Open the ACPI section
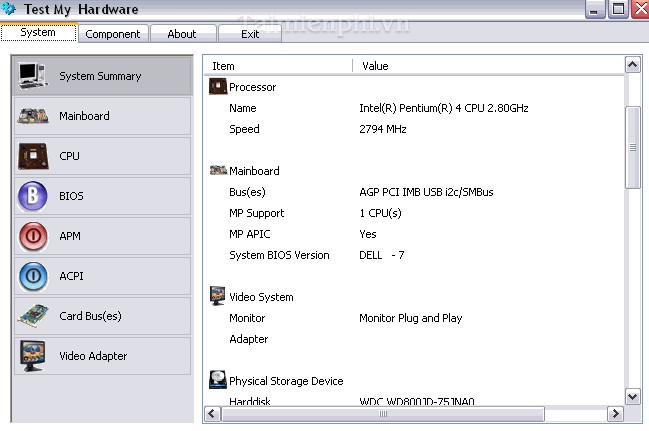This screenshot has width=649, height=431. pos(103,276)
